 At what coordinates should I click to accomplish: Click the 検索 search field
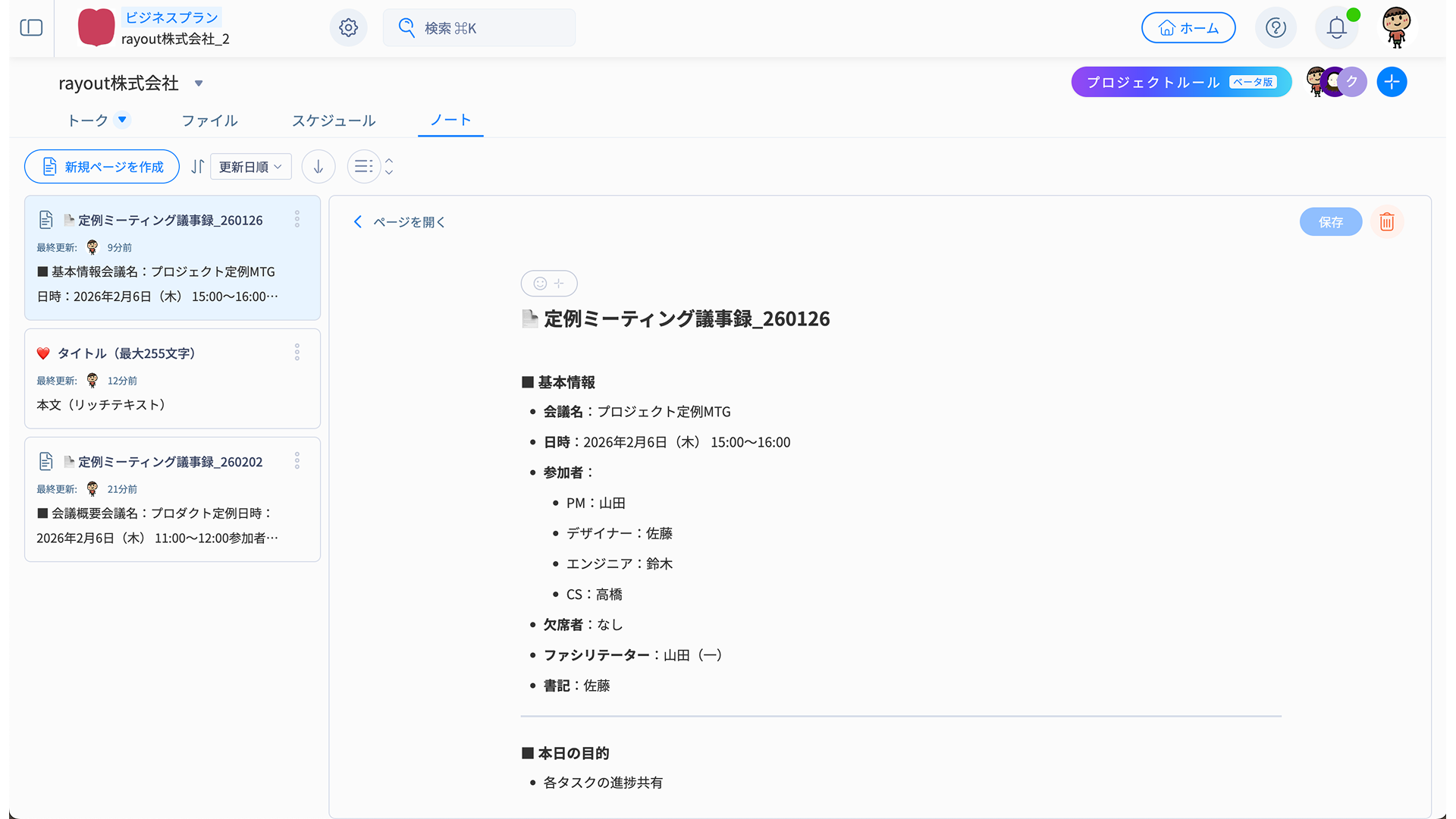click(479, 28)
